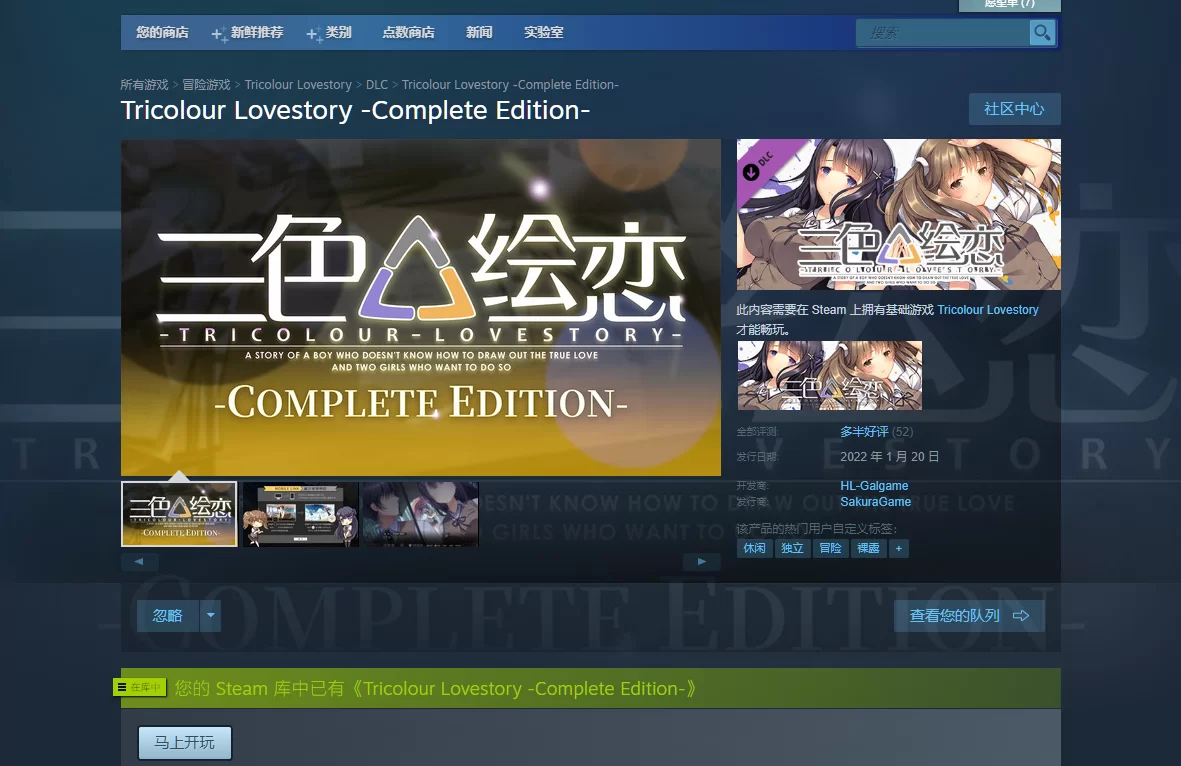
Task: Open the base game banner image
Action: pyautogui.click(x=830, y=375)
